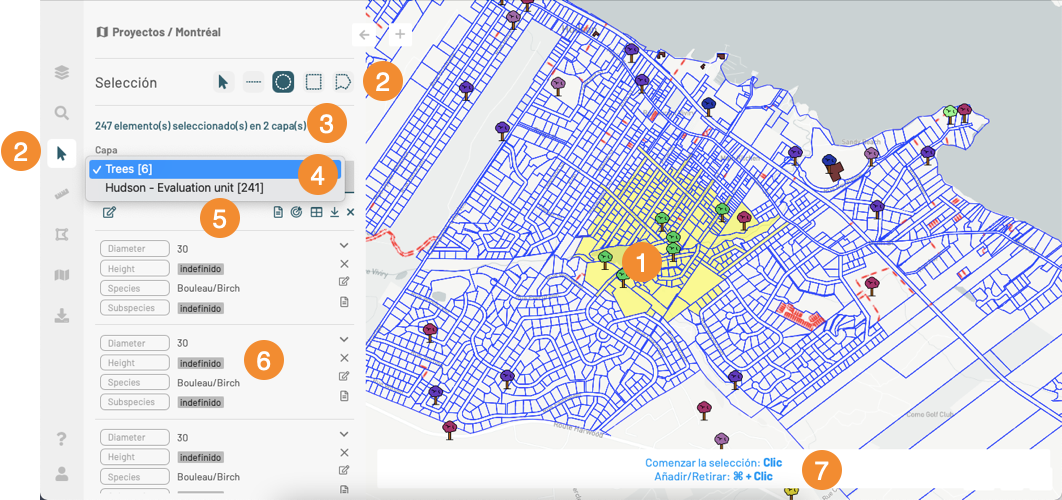1062x500 pixels.
Task: Click the download icon in the sidebar
Action: point(62,316)
